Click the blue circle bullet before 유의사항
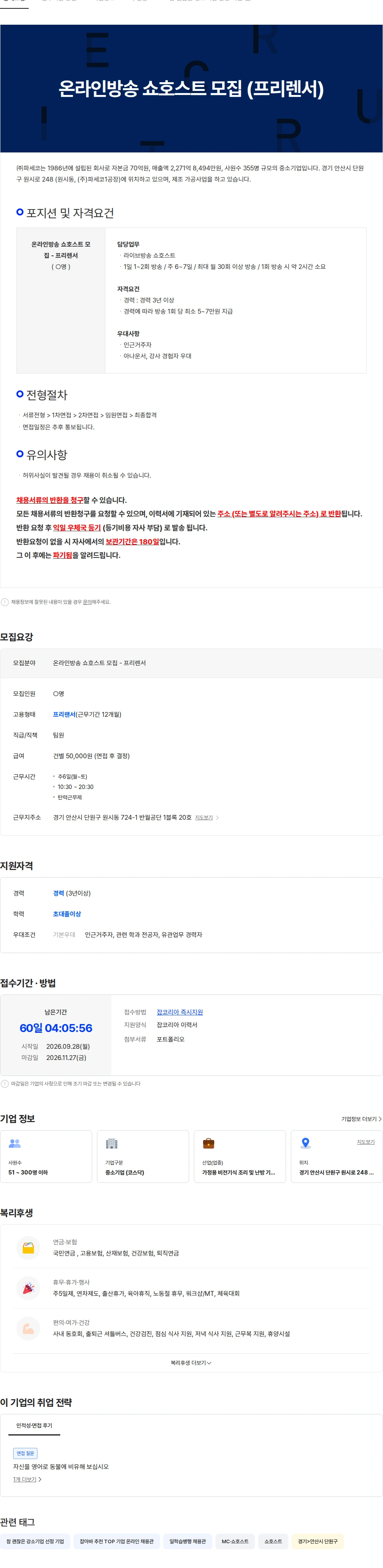 (20, 453)
